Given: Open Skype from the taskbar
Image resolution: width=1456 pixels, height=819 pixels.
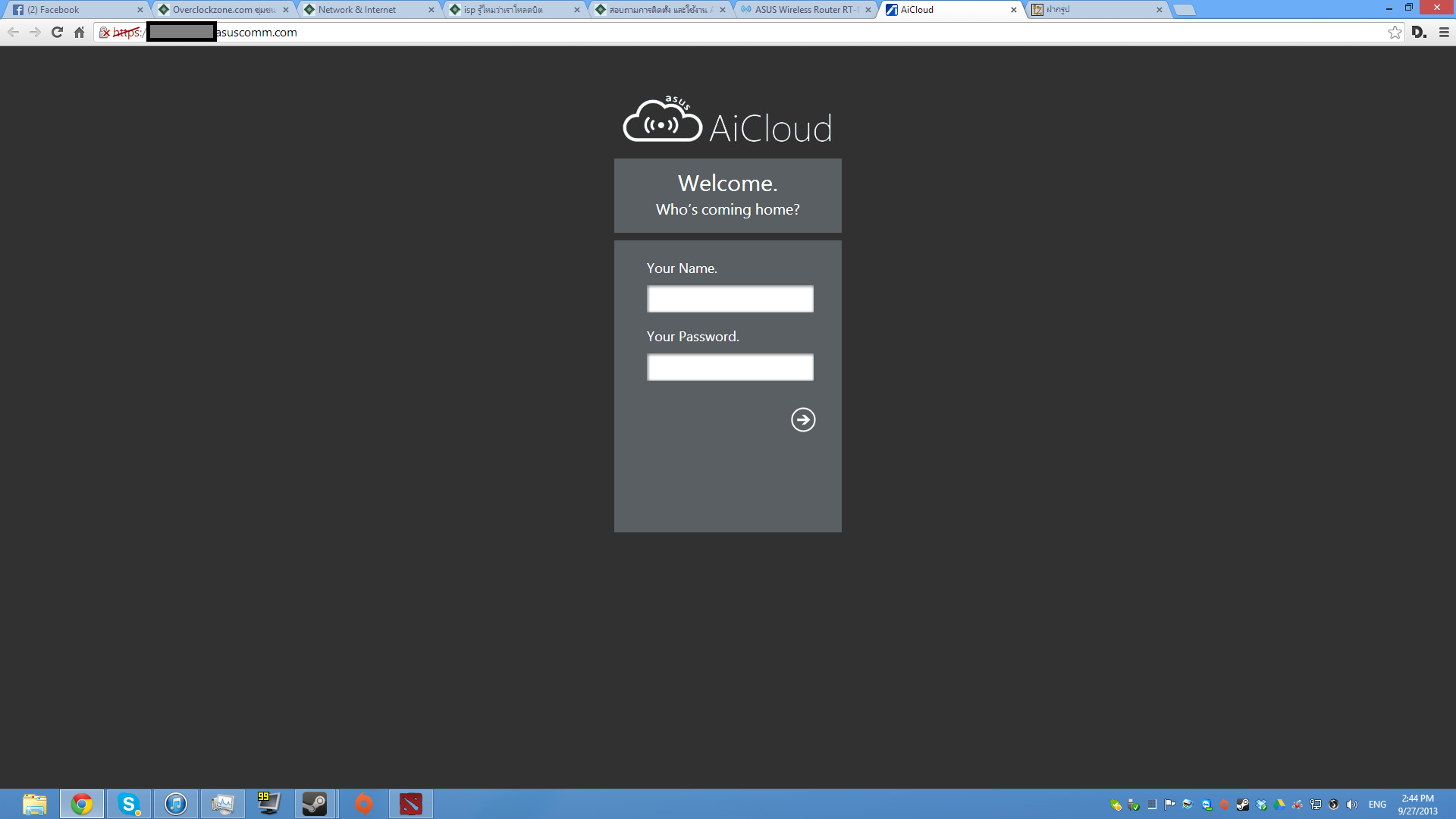Looking at the screenshot, I should [x=129, y=804].
